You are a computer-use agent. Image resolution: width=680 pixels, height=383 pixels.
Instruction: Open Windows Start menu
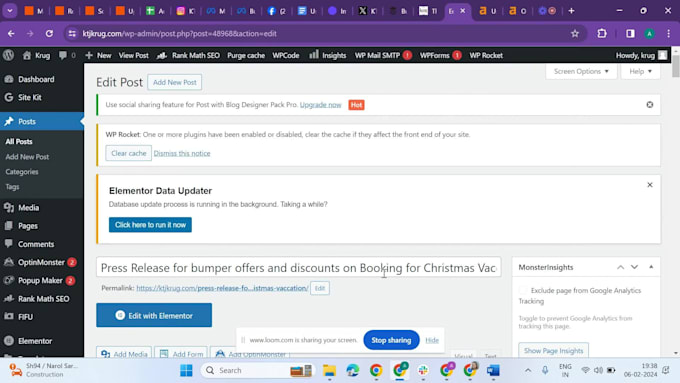(x=186, y=370)
